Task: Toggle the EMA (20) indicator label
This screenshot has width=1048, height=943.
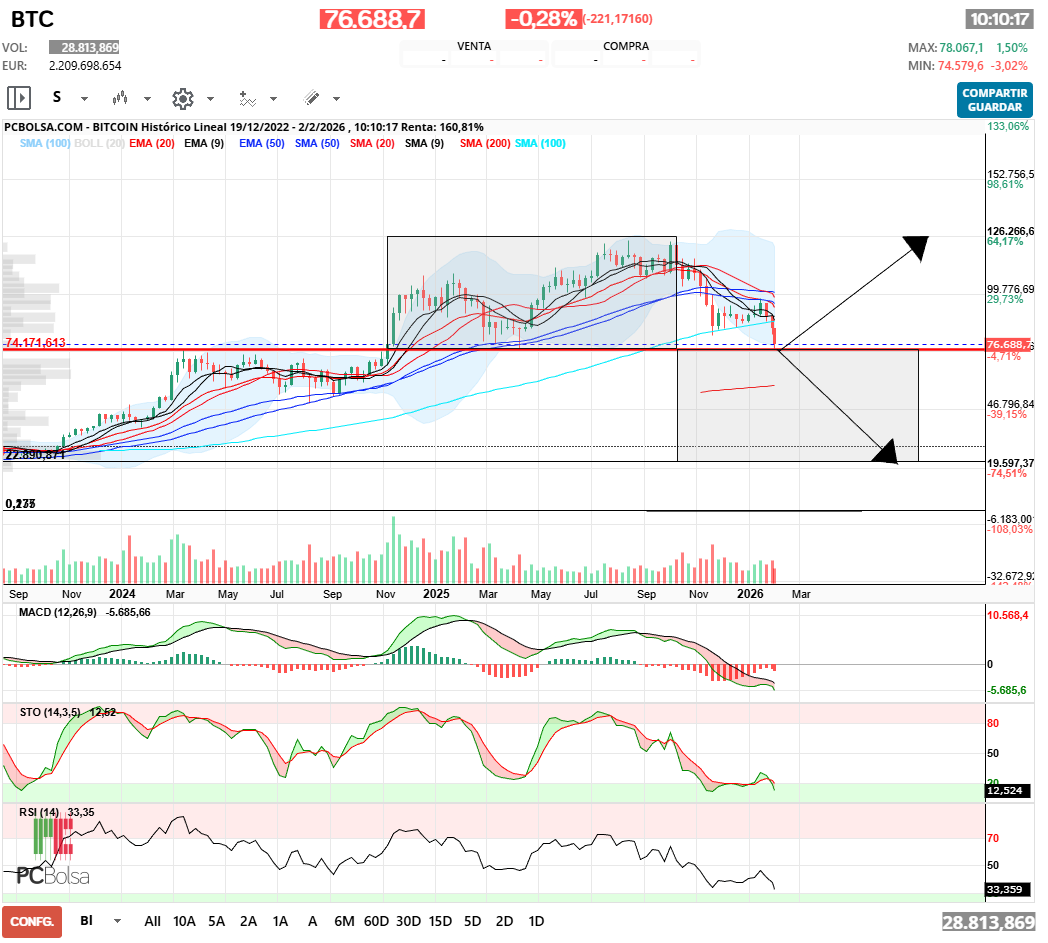Action: pyautogui.click(x=152, y=143)
